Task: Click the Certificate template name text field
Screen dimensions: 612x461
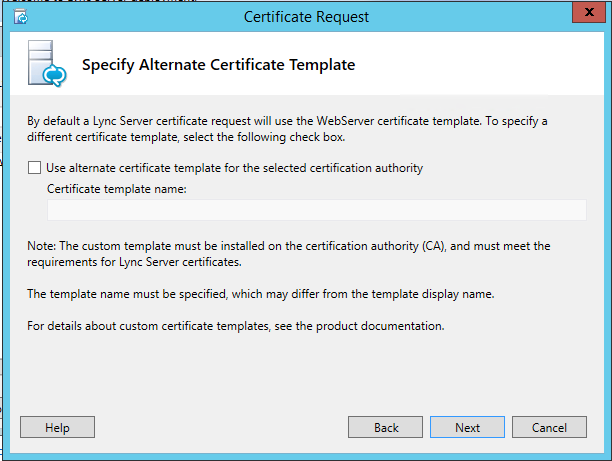Action: click(316, 209)
